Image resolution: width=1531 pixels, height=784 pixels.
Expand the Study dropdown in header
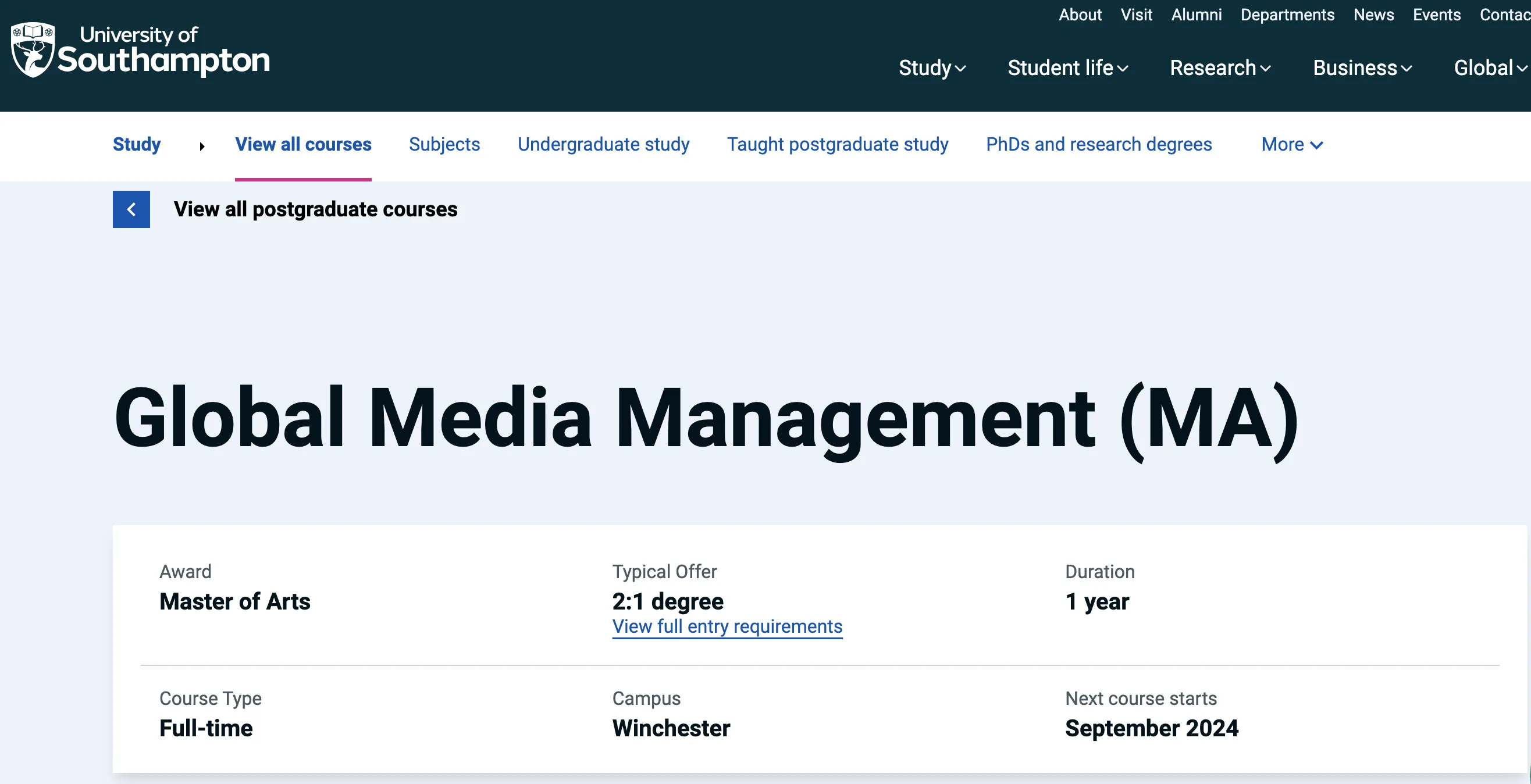pyautogui.click(x=931, y=69)
